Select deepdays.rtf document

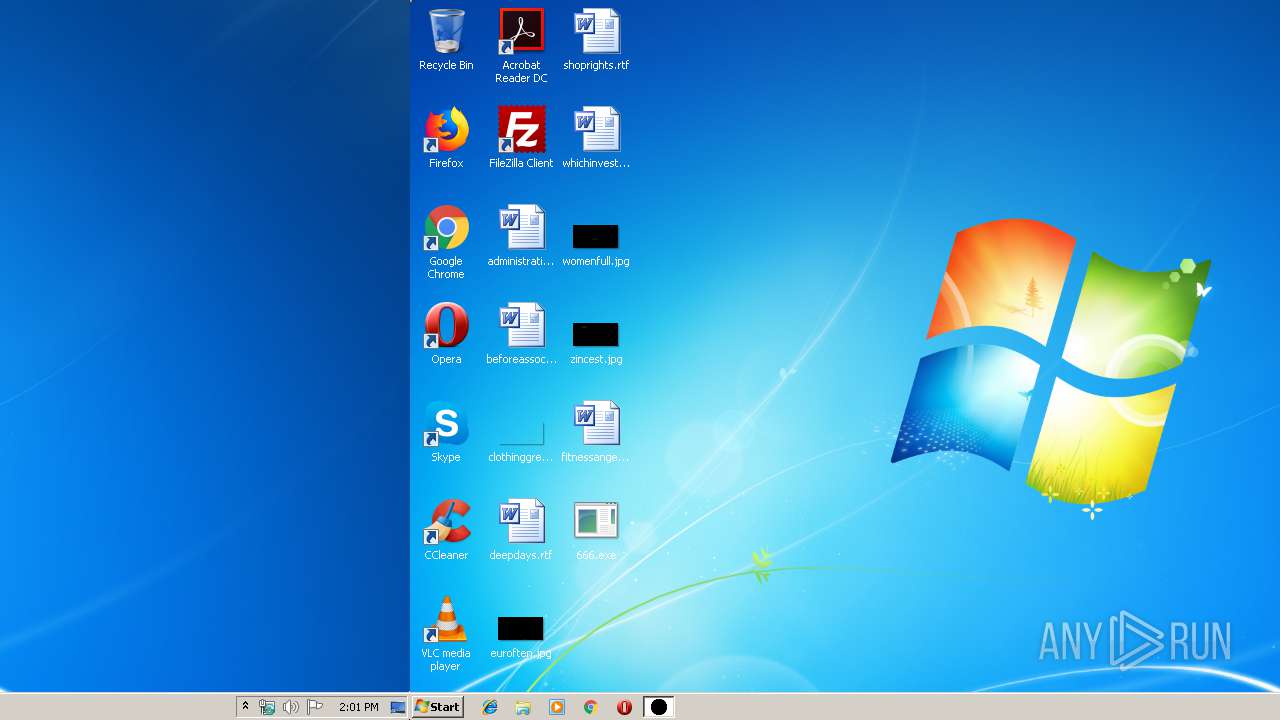click(521, 530)
